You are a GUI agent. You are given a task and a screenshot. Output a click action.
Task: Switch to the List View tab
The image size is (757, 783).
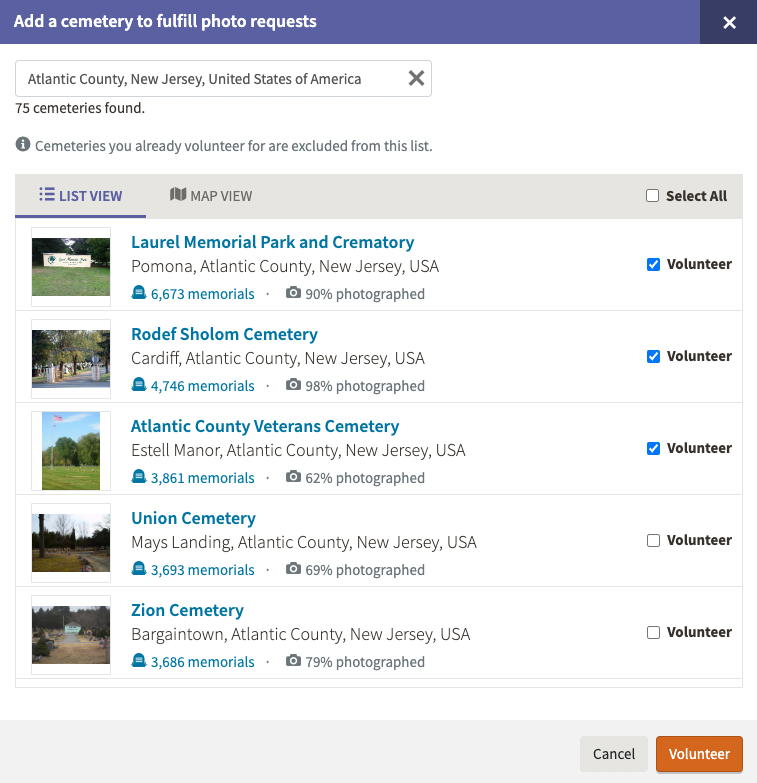pyautogui.click(x=80, y=196)
